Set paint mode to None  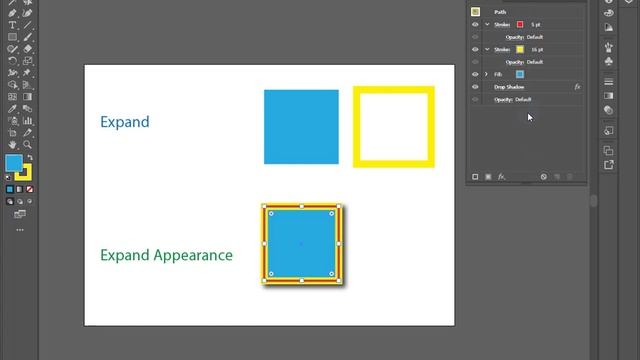pyautogui.click(x=29, y=189)
